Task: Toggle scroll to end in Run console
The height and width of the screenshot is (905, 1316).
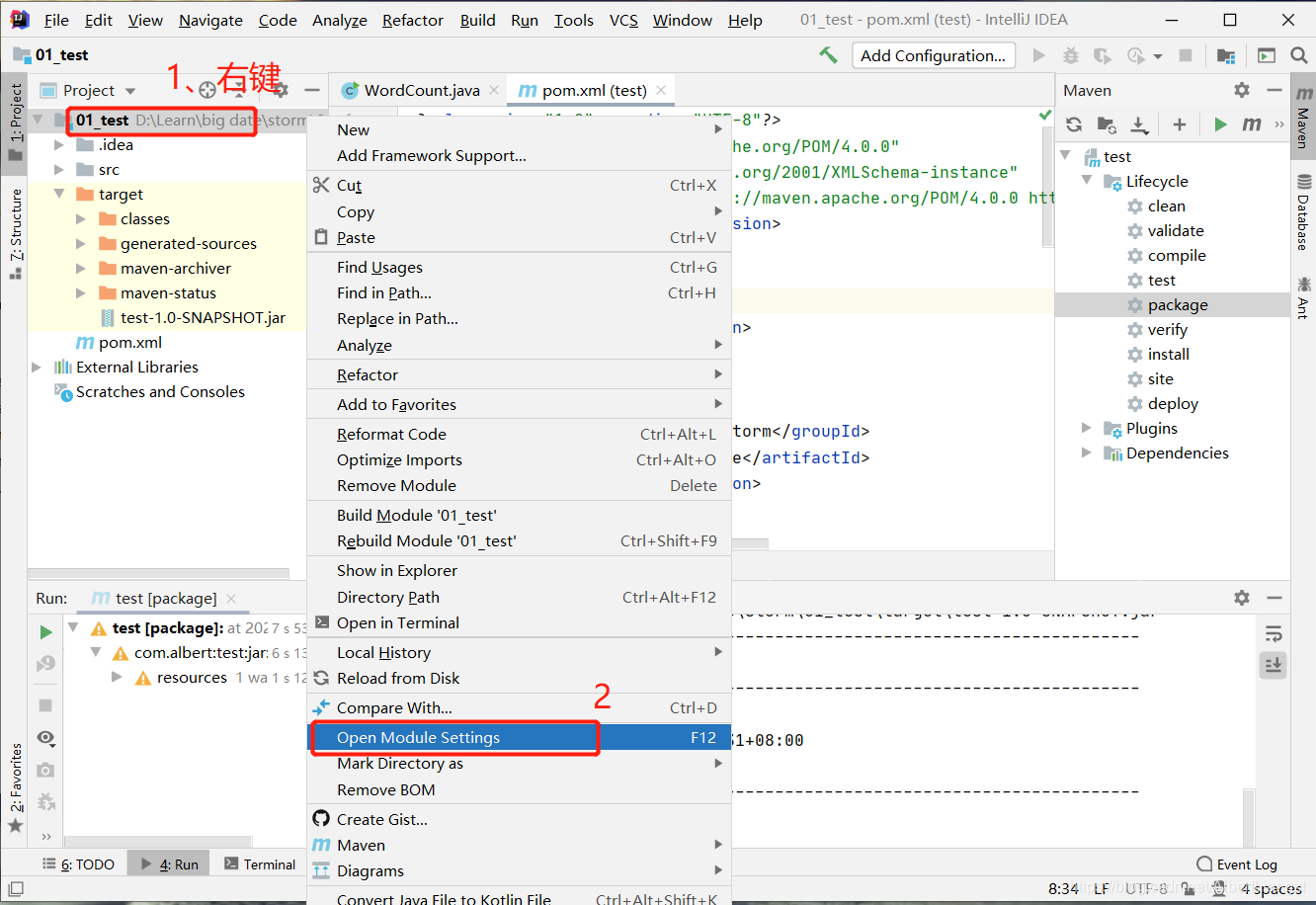Action: click(x=1274, y=665)
